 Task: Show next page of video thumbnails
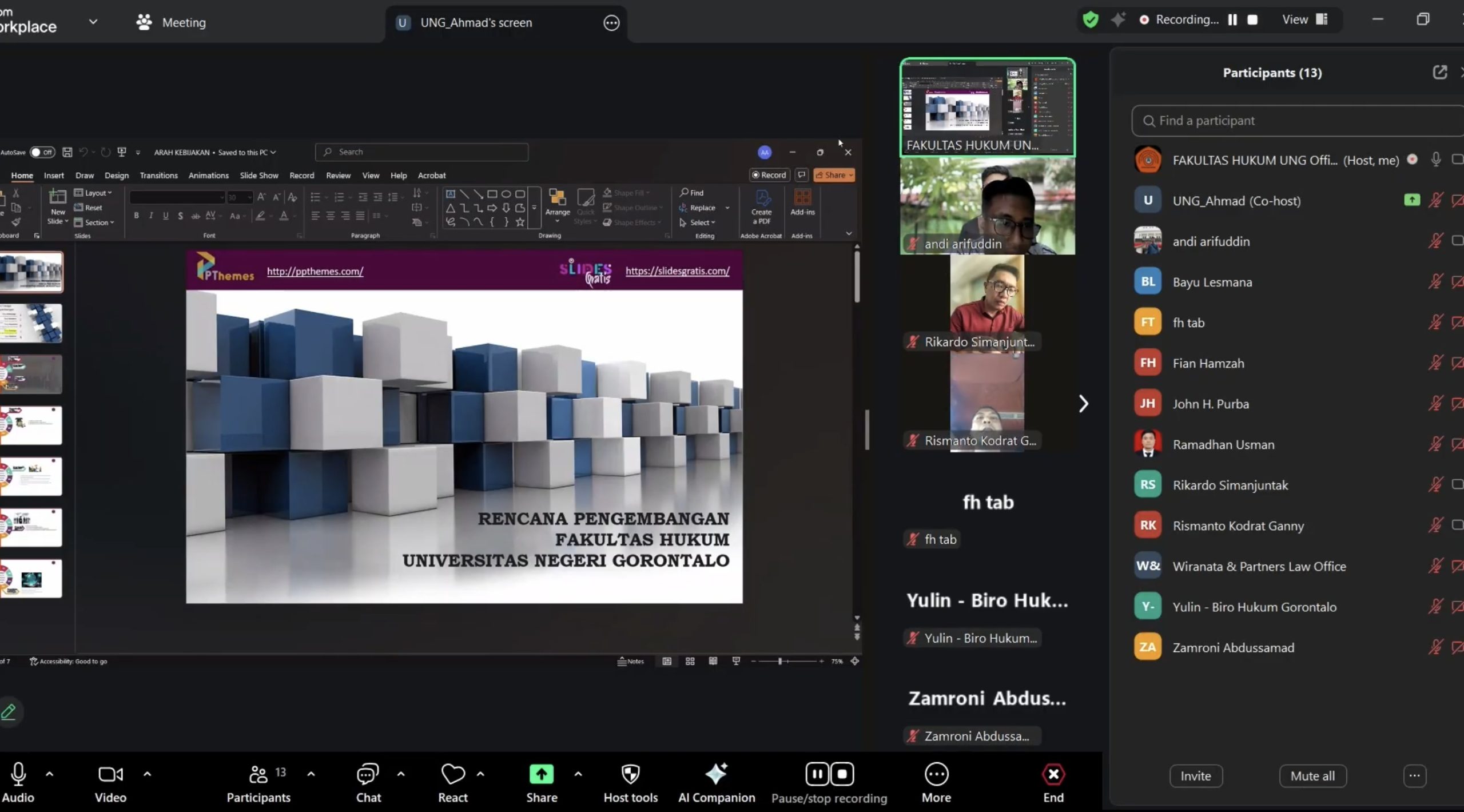pos(1083,404)
